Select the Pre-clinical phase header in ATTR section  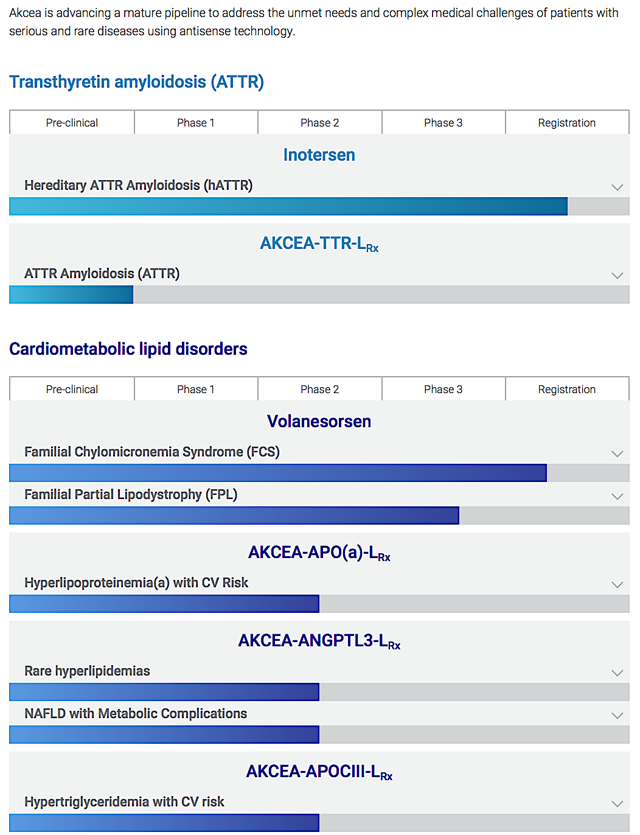click(71, 122)
